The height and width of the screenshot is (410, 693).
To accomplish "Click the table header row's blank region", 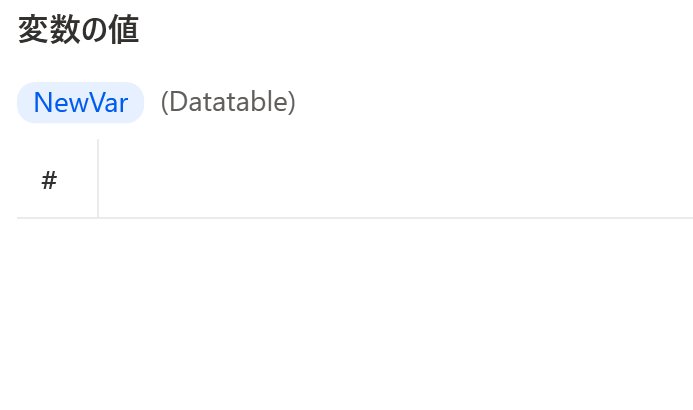I will (396, 178).
